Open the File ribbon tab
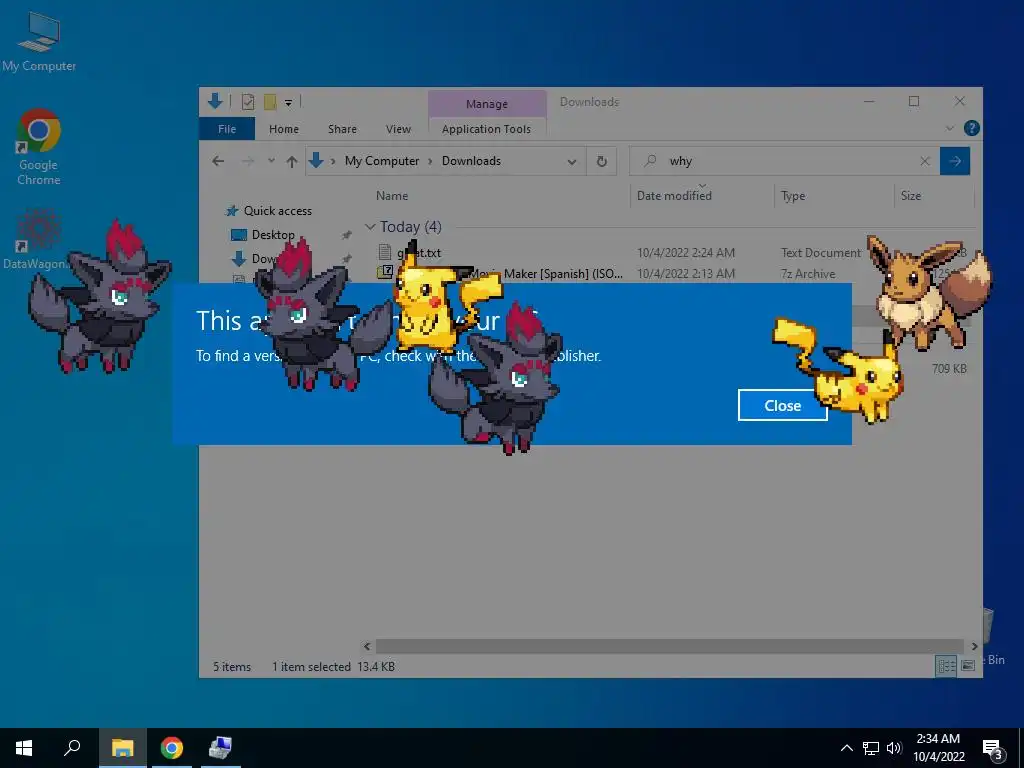 (227, 129)
